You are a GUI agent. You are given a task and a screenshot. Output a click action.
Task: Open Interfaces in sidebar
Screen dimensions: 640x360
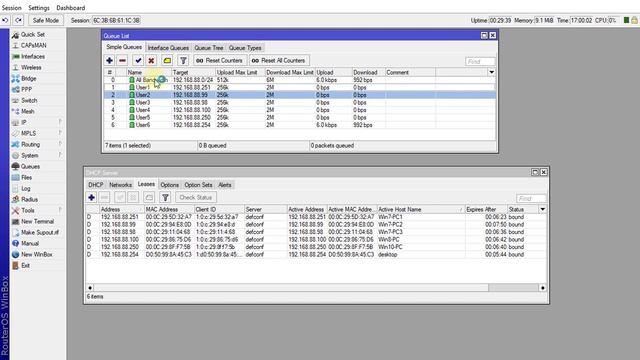33,57
